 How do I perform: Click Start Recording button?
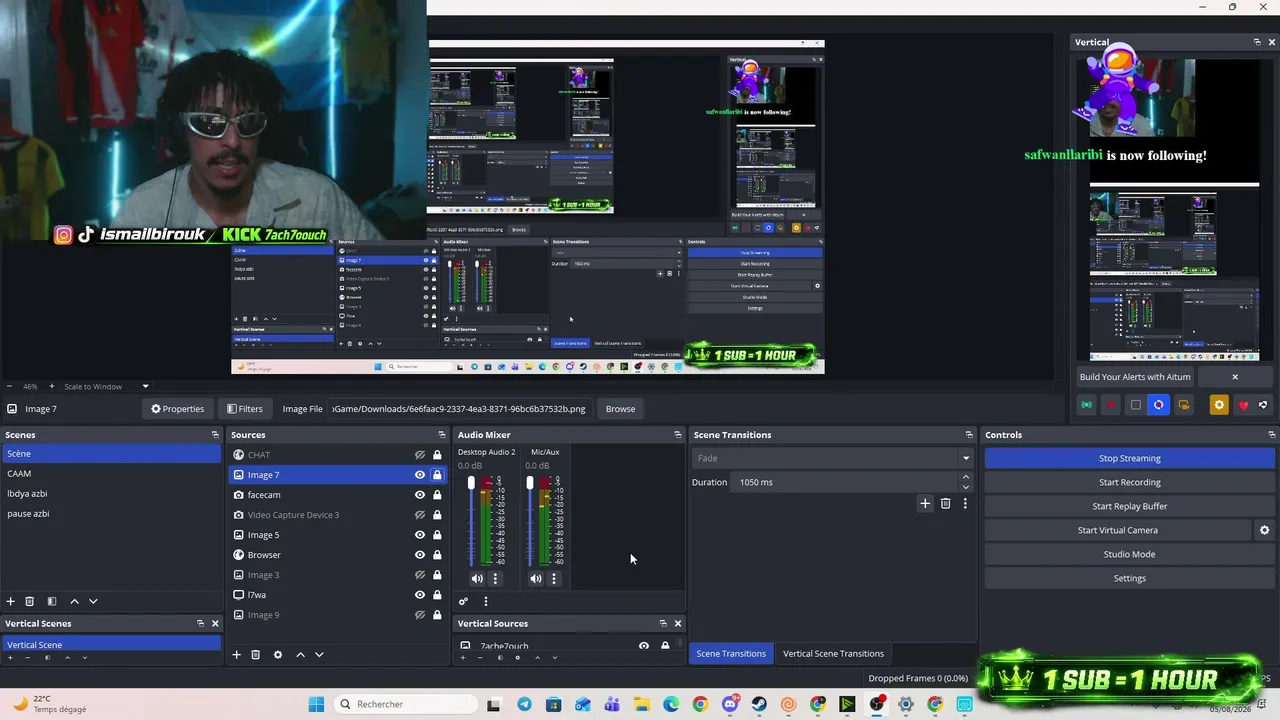coord(1129,482)
